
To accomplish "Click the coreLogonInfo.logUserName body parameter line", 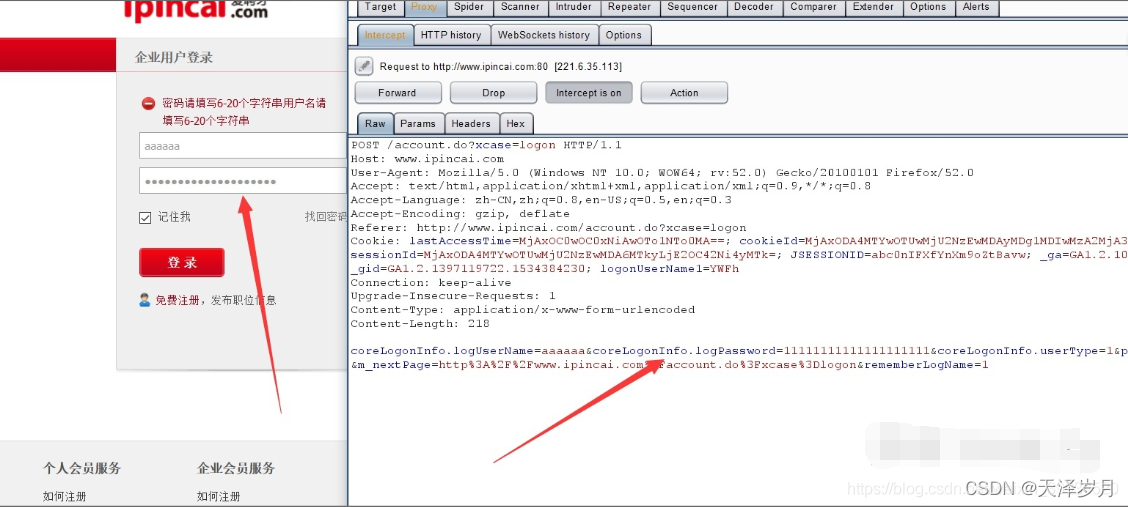I will click(x=739, y=351).
